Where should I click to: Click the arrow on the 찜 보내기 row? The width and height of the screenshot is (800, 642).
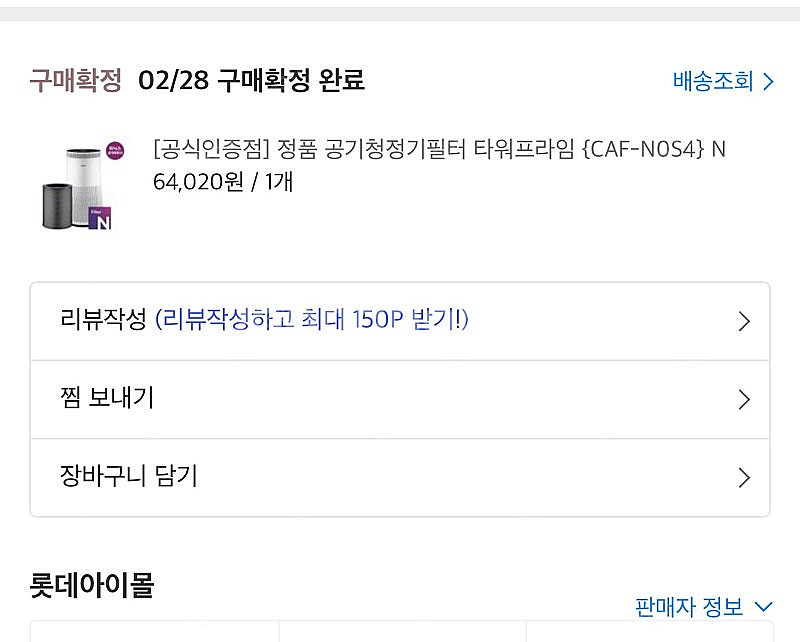coord(743,400)
